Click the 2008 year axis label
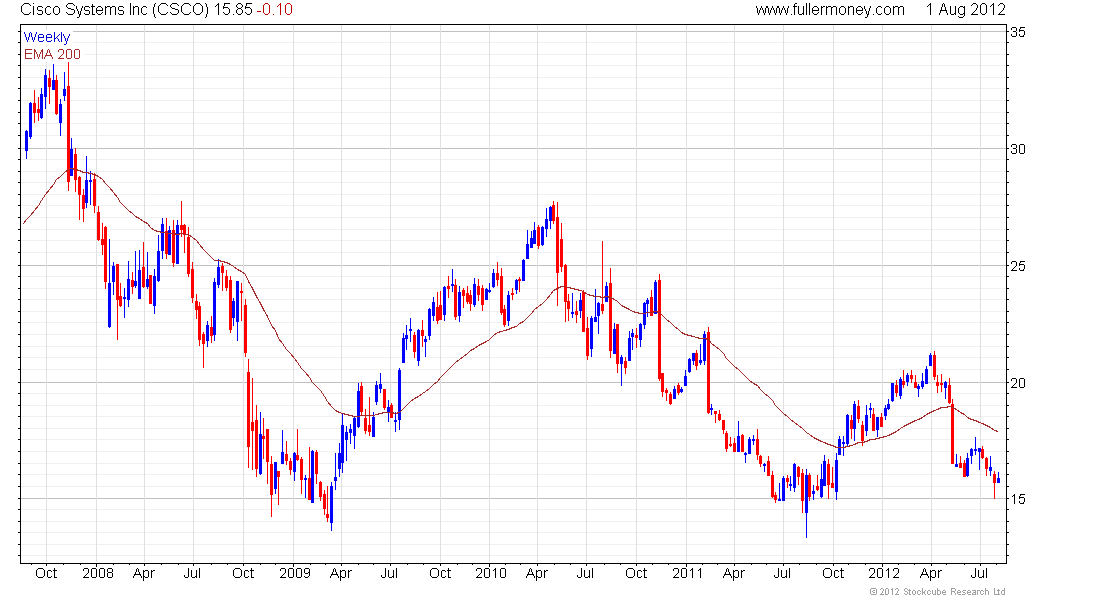This screenshot has width=1100, height=600. pyautogui.click(x=98, y=573)
